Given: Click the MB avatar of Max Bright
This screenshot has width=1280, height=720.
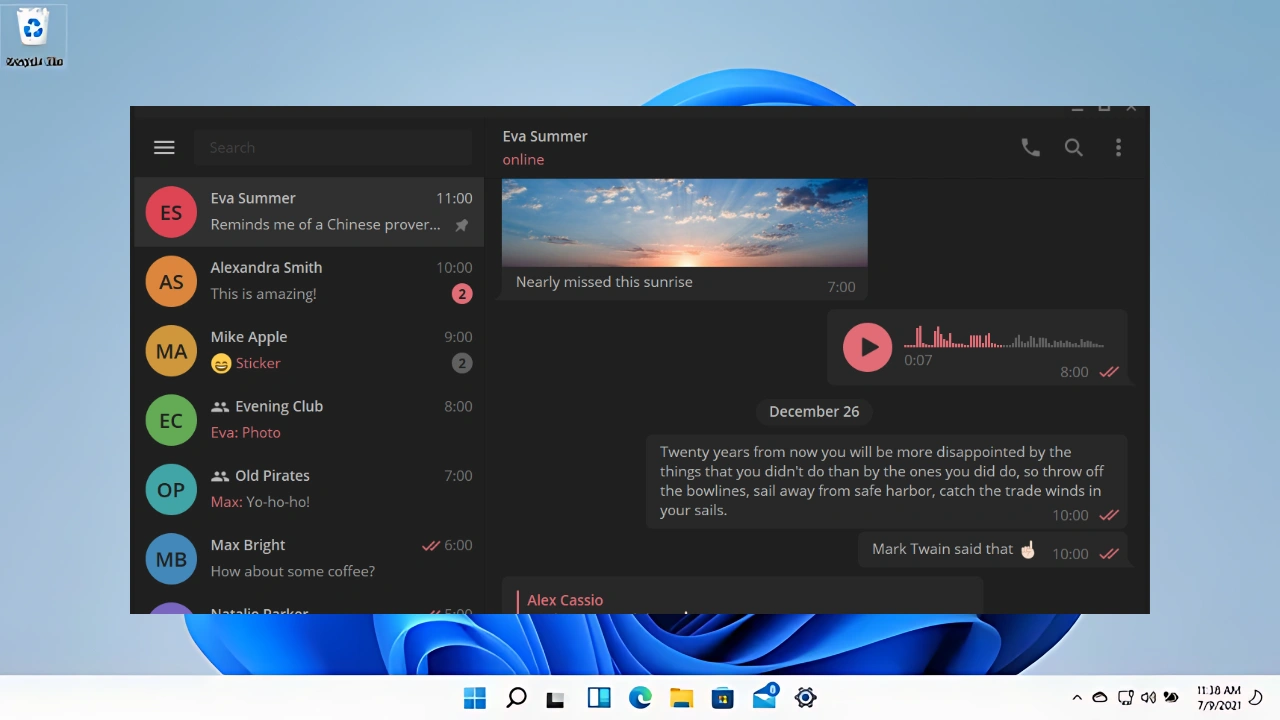Looking at the screenshot, I should pyautogui.click(x=171, y=559).
